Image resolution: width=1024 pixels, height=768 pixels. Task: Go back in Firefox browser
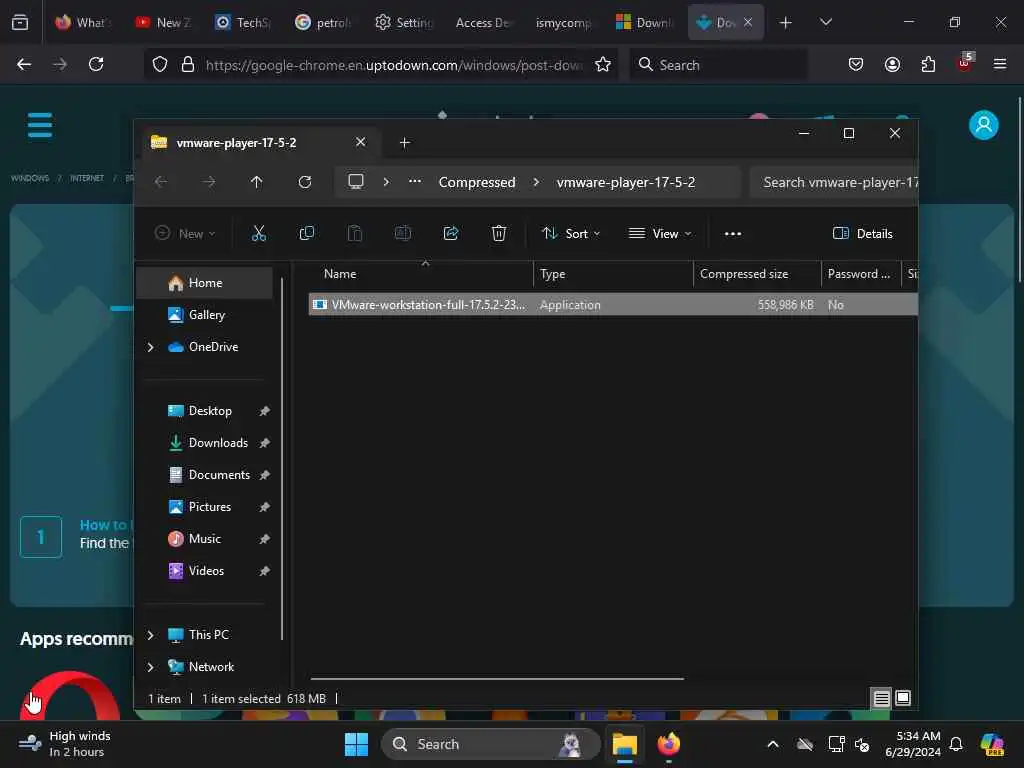24,64
